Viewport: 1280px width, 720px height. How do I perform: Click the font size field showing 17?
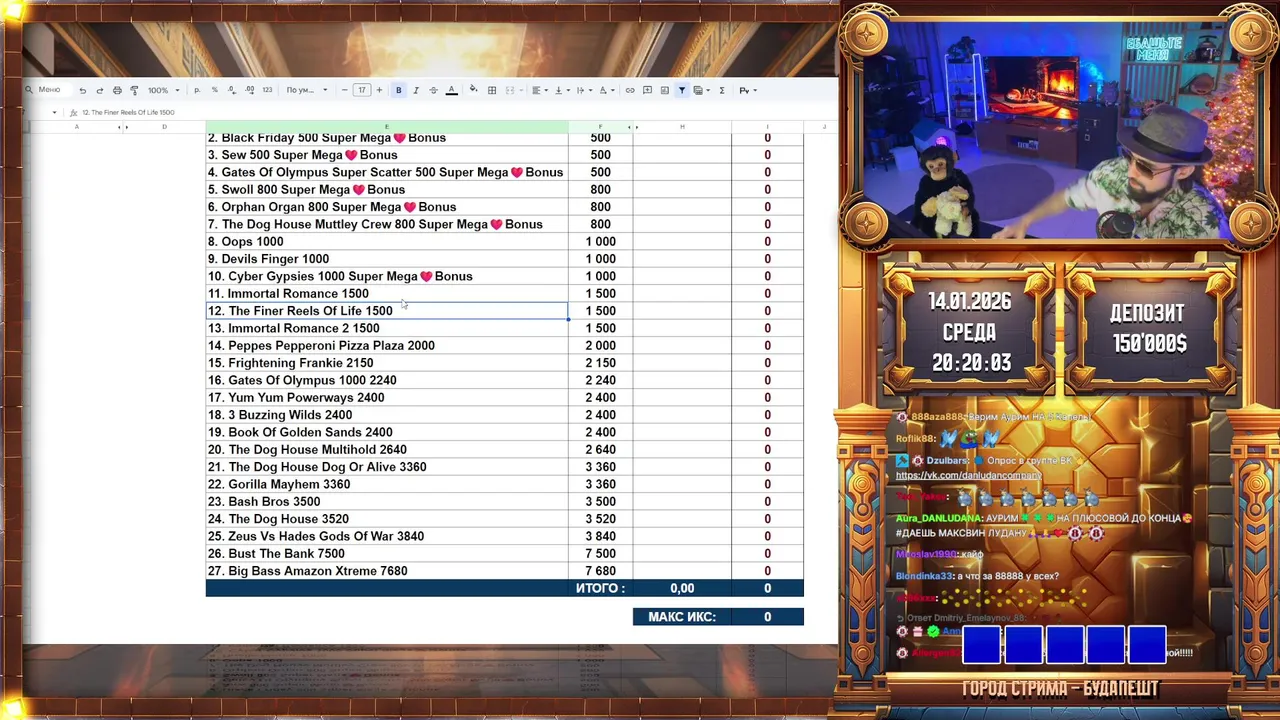pos(362,90)
